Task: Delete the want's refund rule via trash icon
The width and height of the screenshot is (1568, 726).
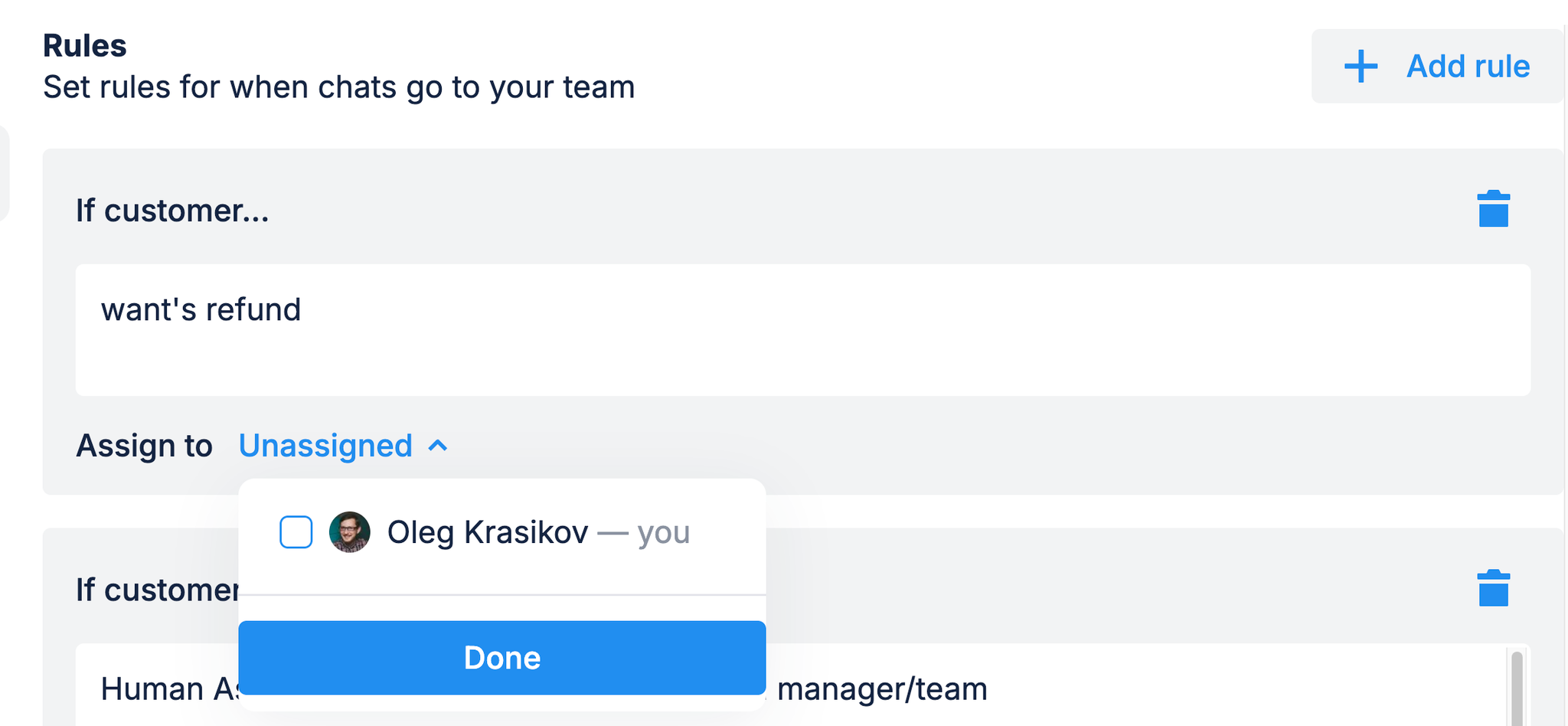Action: click(1493, 209)
